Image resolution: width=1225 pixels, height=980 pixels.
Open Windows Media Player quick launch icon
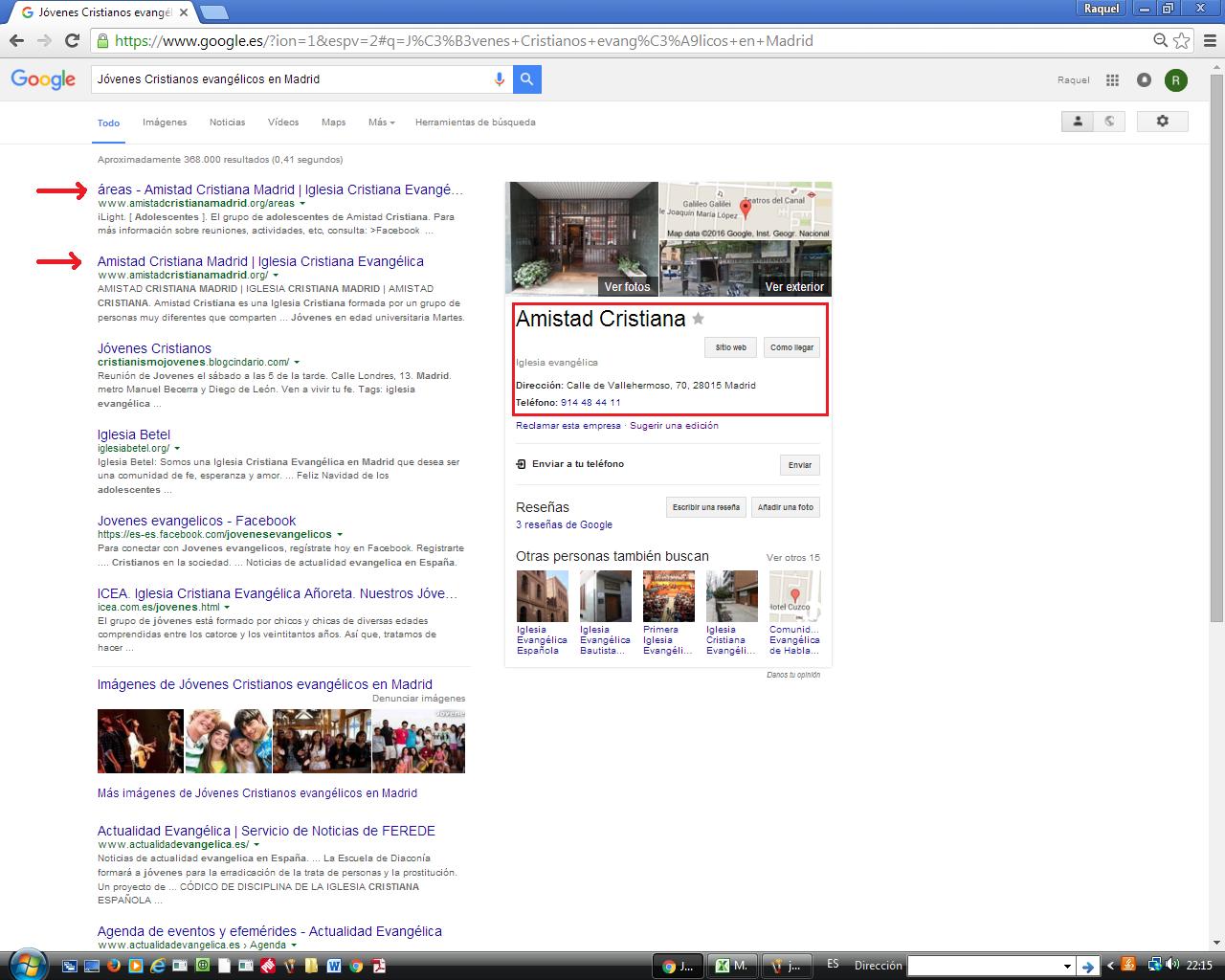click(x=135, y=967)
